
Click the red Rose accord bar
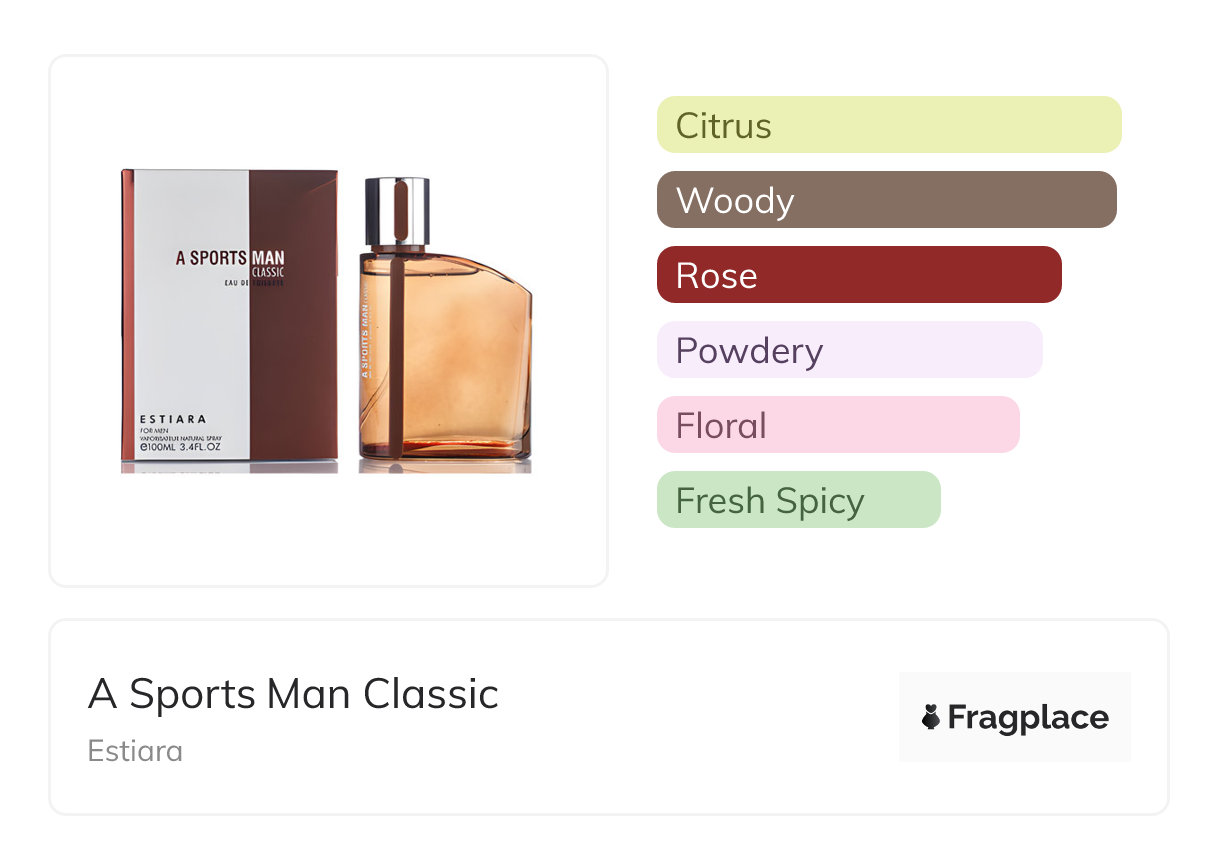858,275
